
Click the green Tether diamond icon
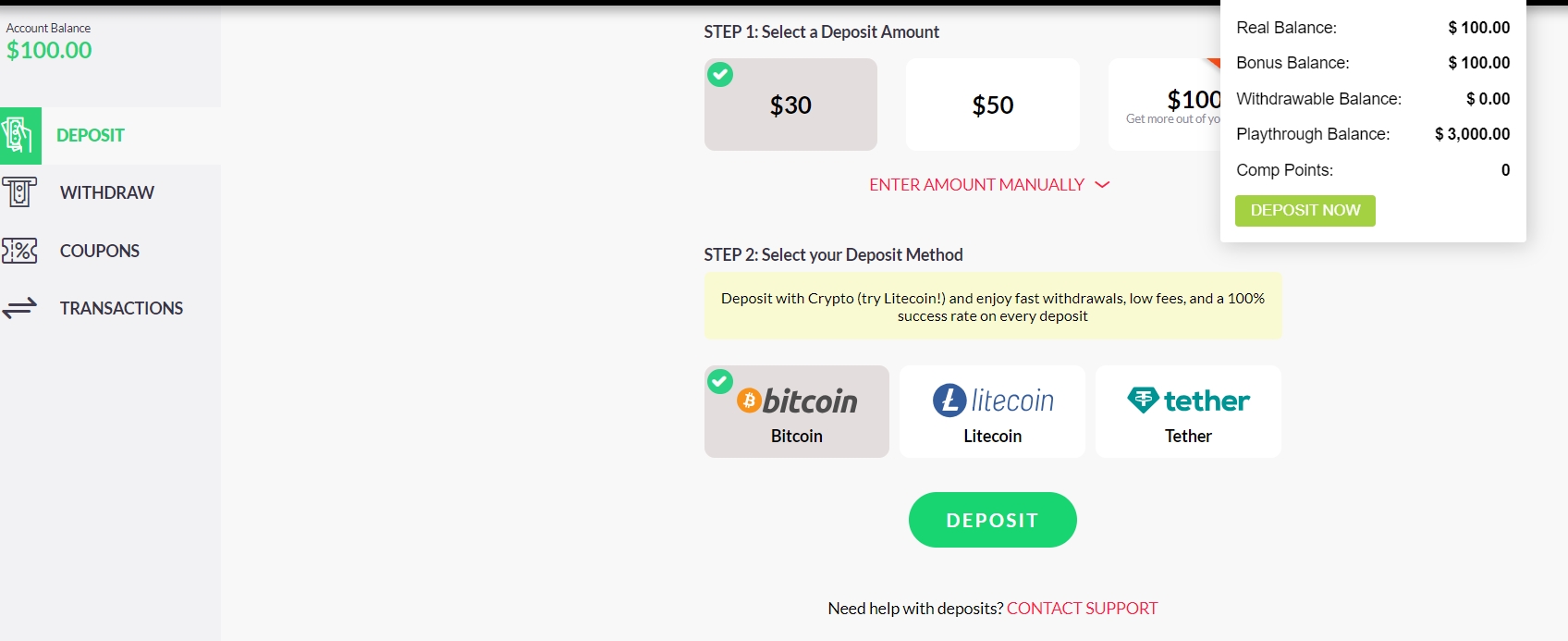click(1144, 400)
